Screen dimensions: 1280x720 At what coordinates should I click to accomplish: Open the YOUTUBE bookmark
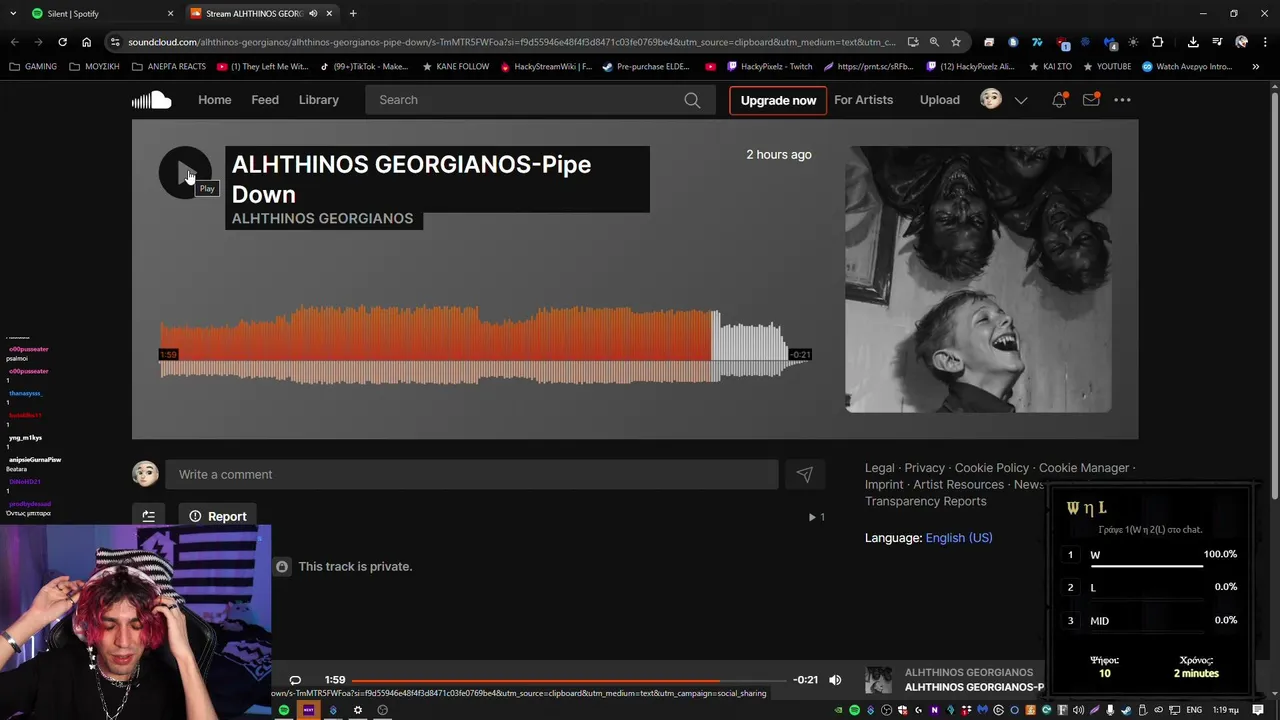point(1106,67)
